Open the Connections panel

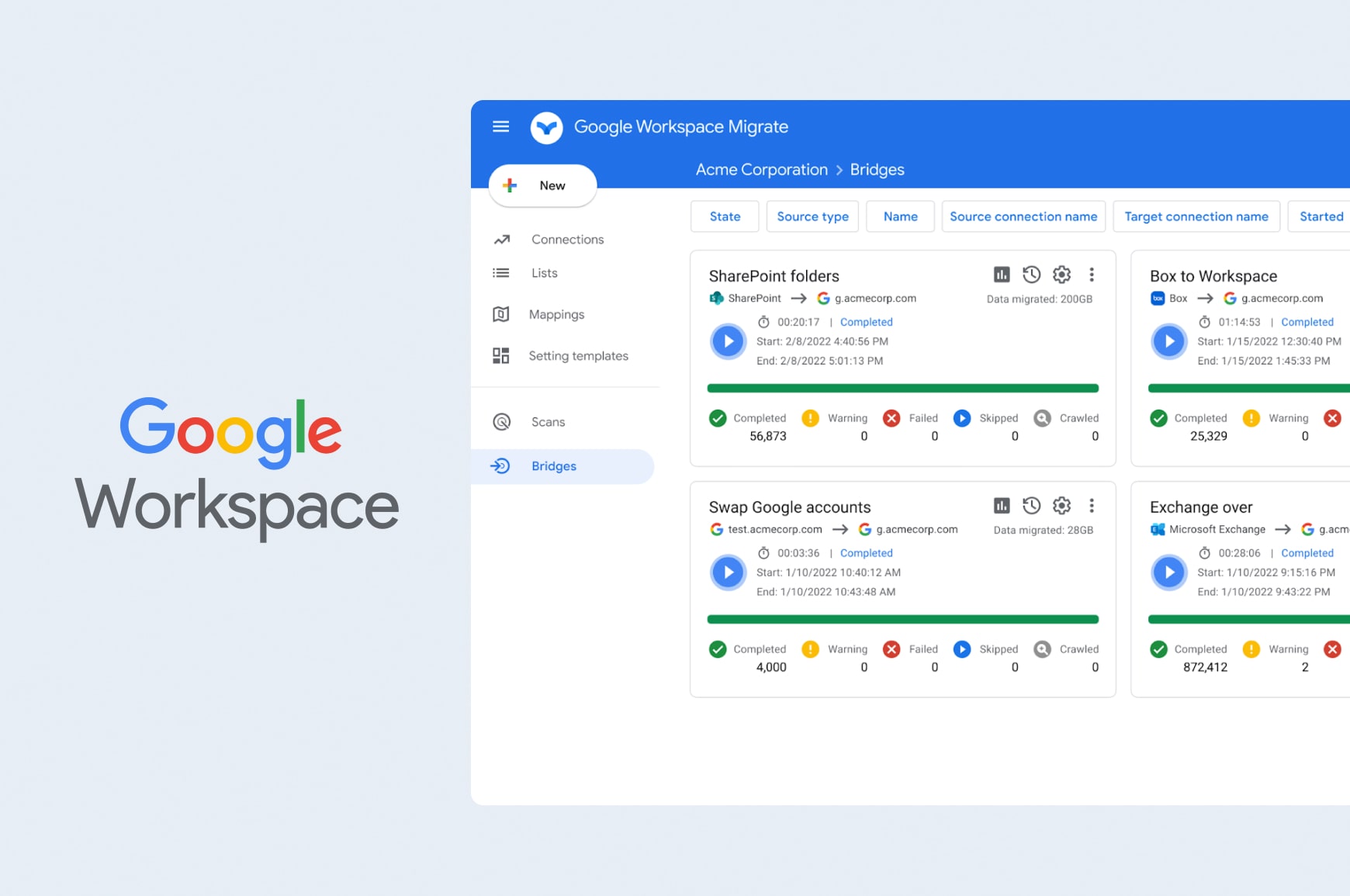pos(566,239)
